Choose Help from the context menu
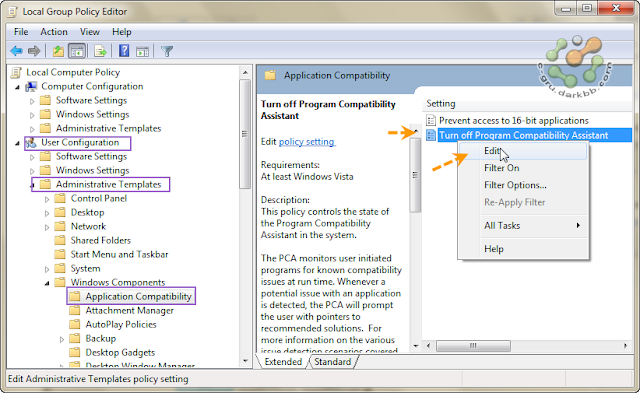The height and width of the screenshot is (393, 640). [x=523, y=249]
